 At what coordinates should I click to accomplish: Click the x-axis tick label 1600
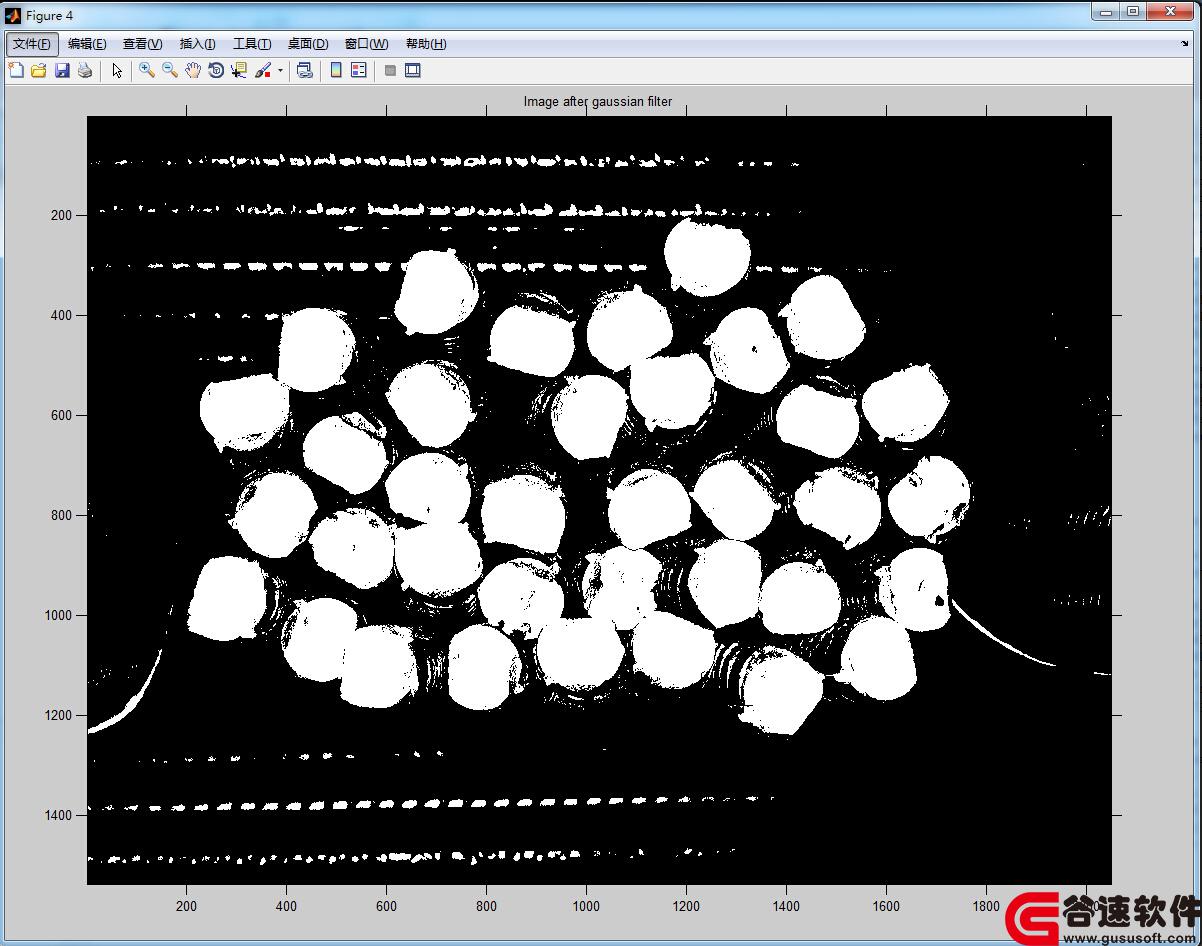(886, 906)
